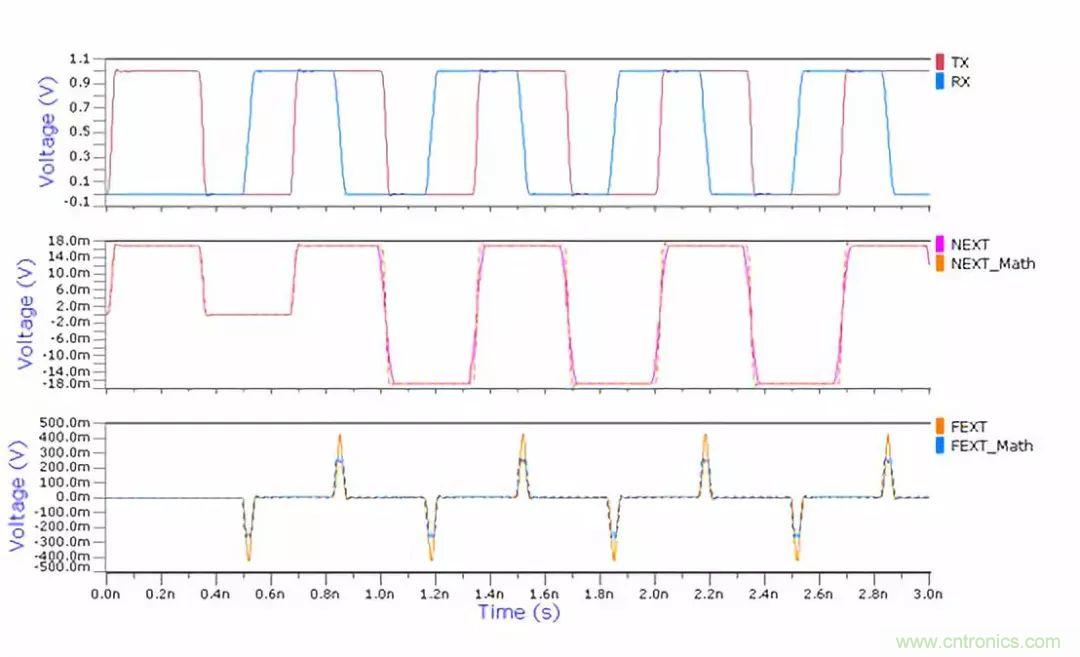Select the NEXT_Math legend label

[993, 264]
